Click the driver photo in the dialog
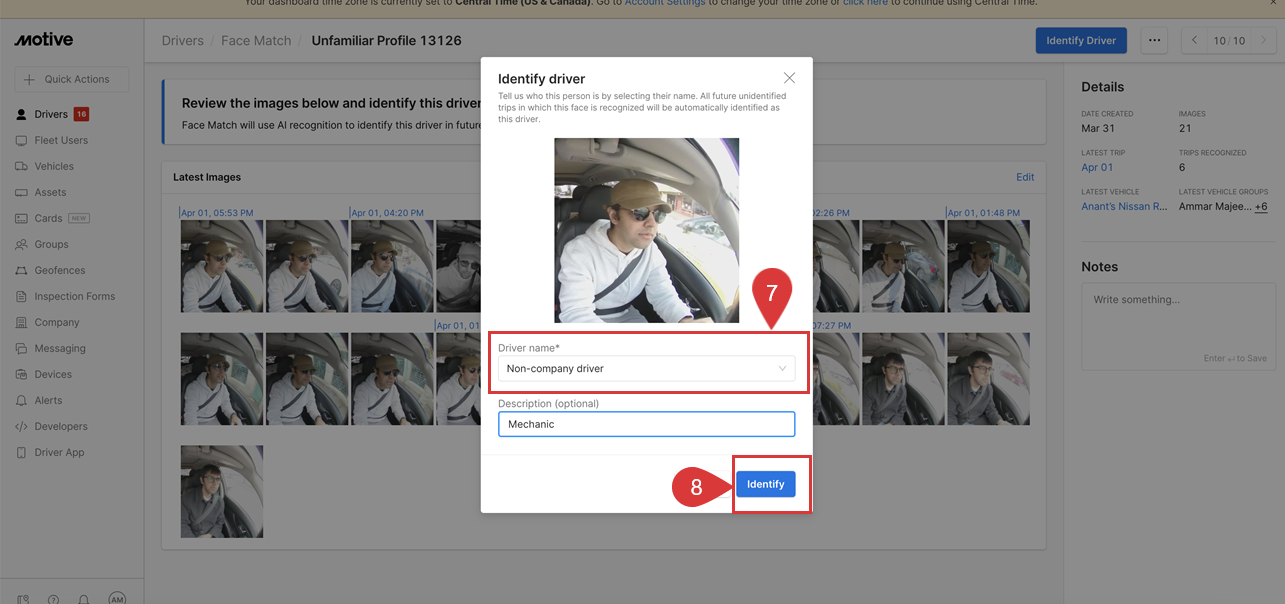This screenshot has width=1285, height=604. click(647, 230)
